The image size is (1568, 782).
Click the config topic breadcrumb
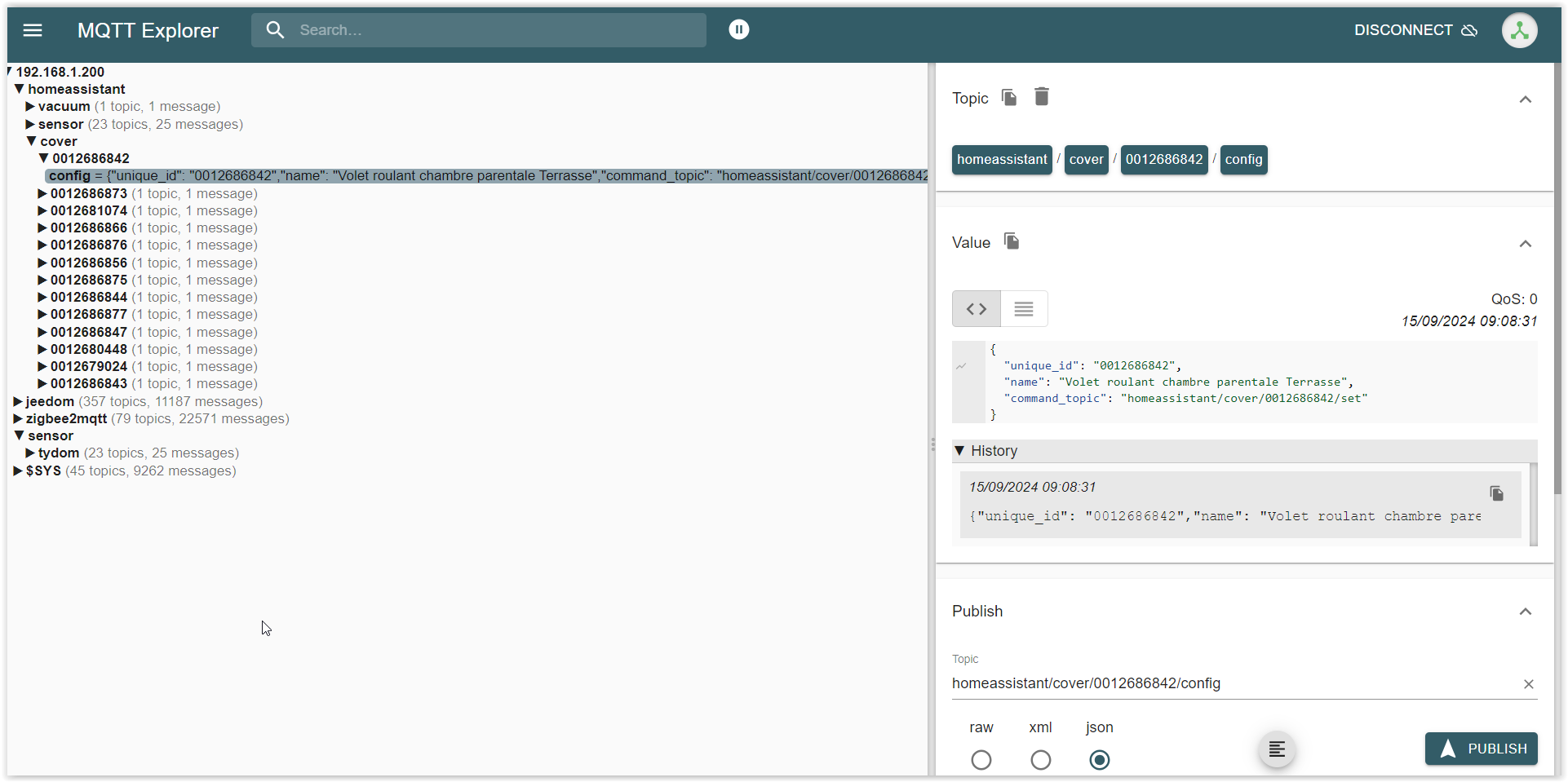pyautogui.click(x=1243, y=160)
